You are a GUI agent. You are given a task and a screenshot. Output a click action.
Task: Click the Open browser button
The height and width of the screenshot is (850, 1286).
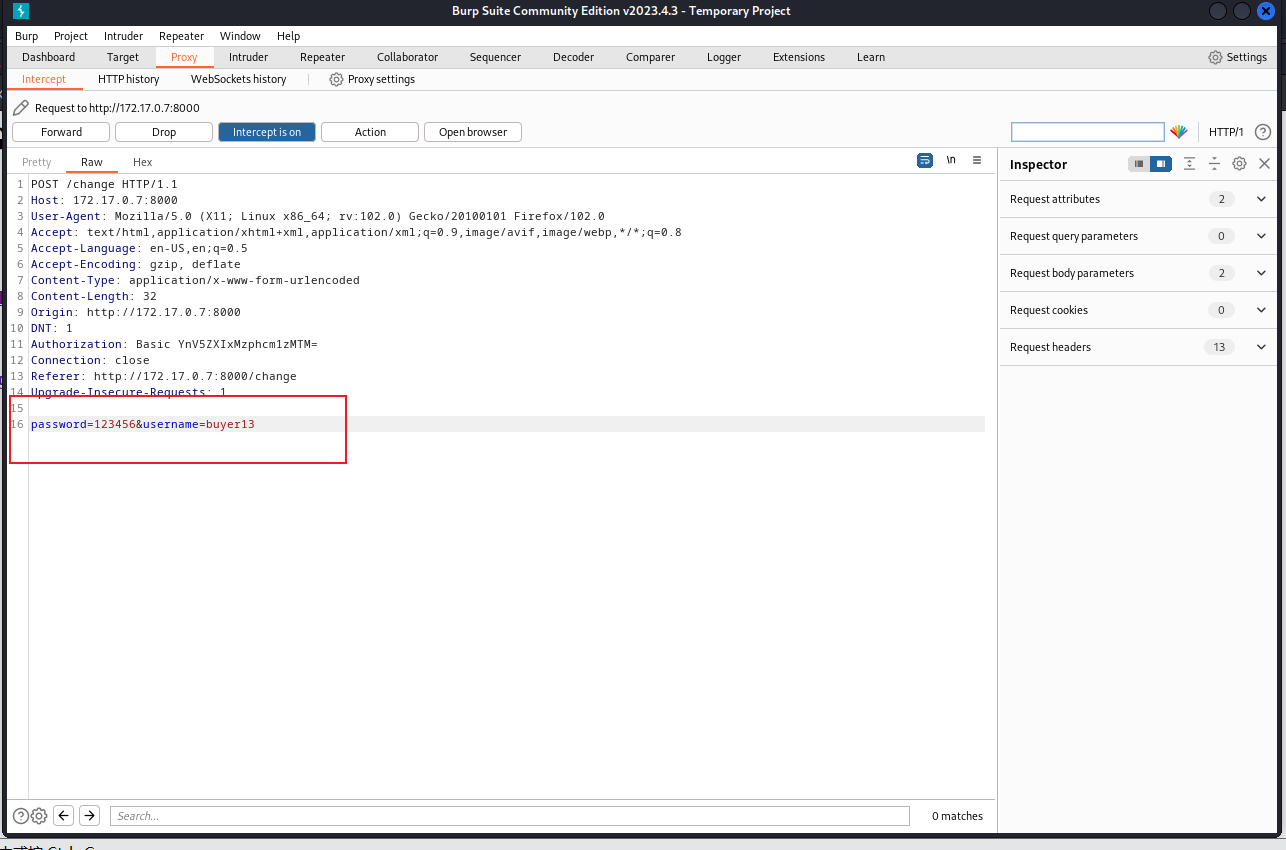(473, 132)
